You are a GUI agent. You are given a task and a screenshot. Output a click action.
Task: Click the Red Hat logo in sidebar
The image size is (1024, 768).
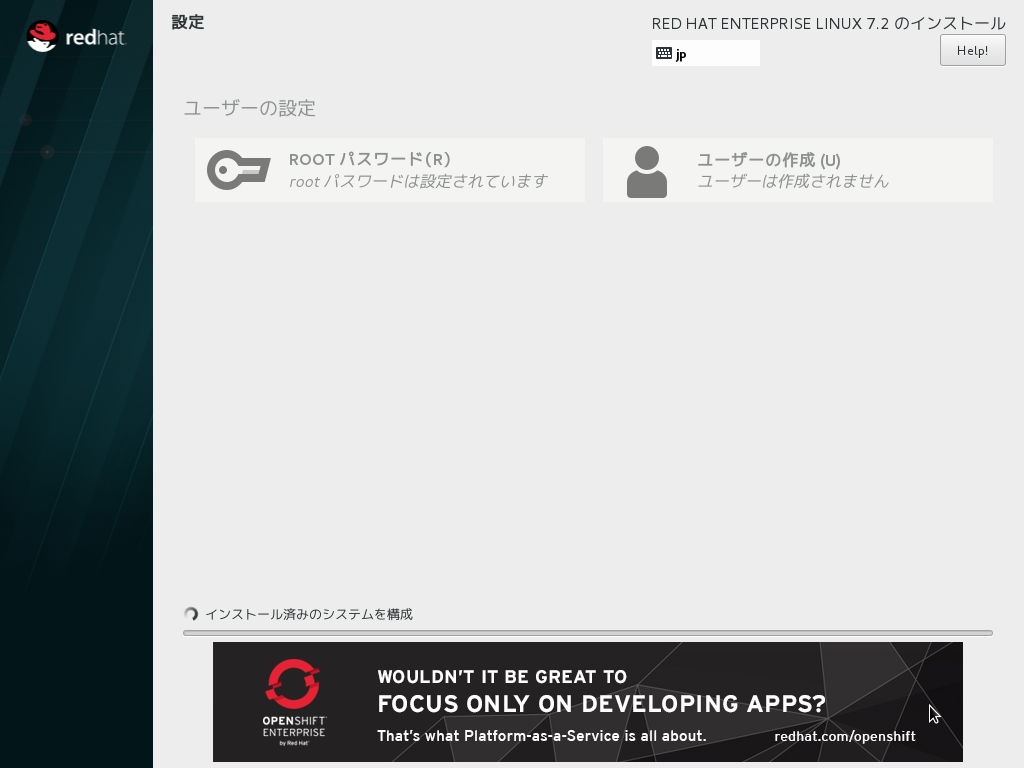pos(76,37)
